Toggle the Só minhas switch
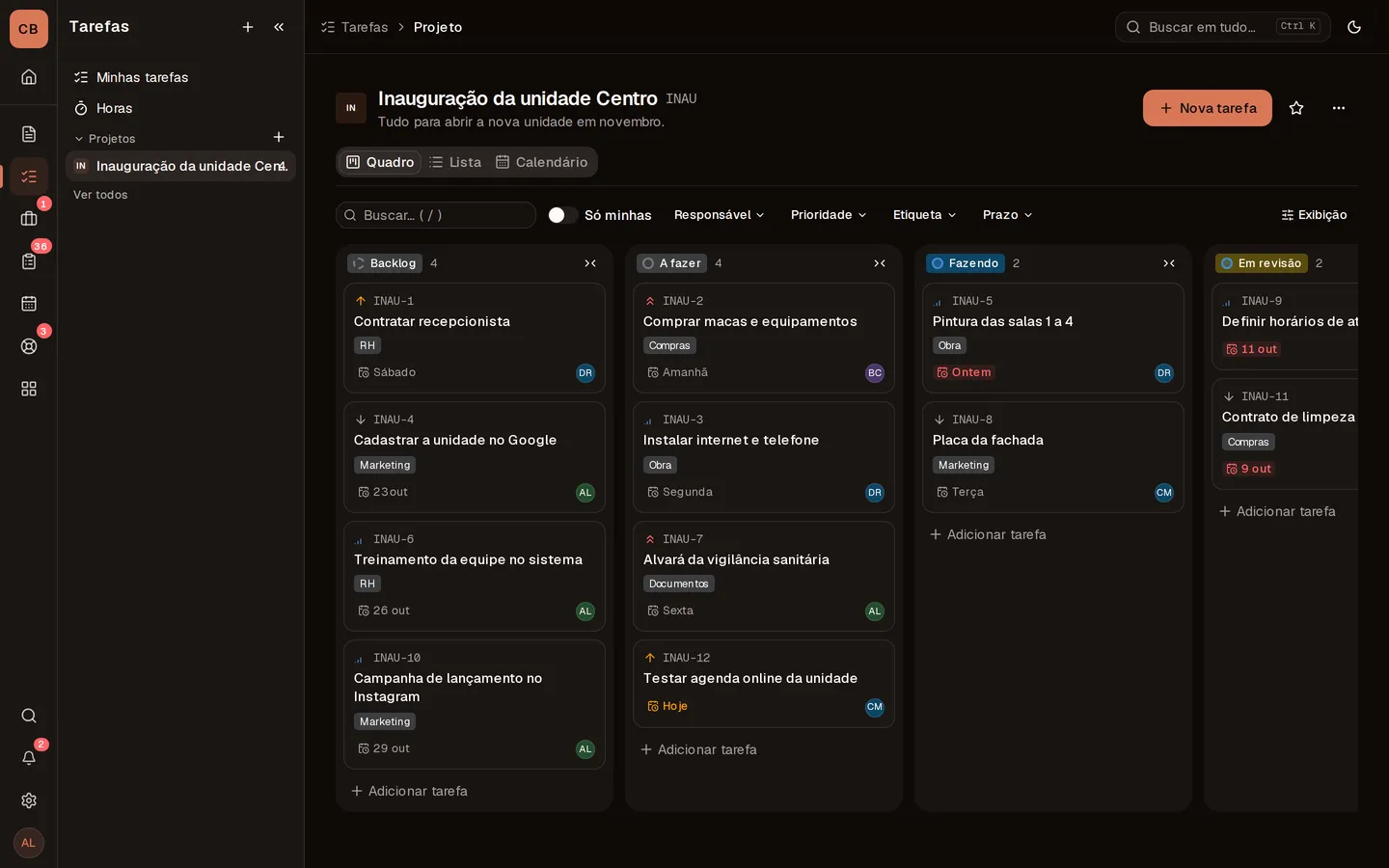 point(563,215)
